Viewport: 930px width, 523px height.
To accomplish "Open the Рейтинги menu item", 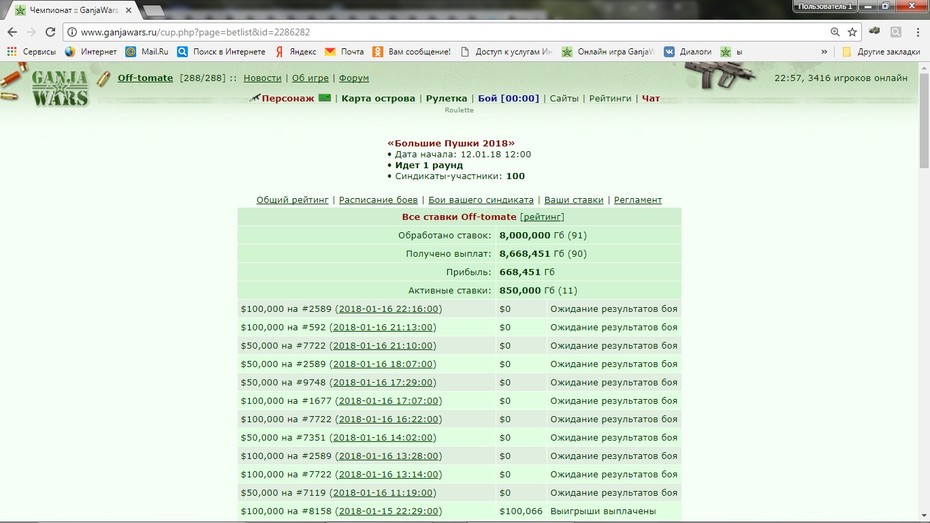I will pyautogui.click(x=610, y=98).
